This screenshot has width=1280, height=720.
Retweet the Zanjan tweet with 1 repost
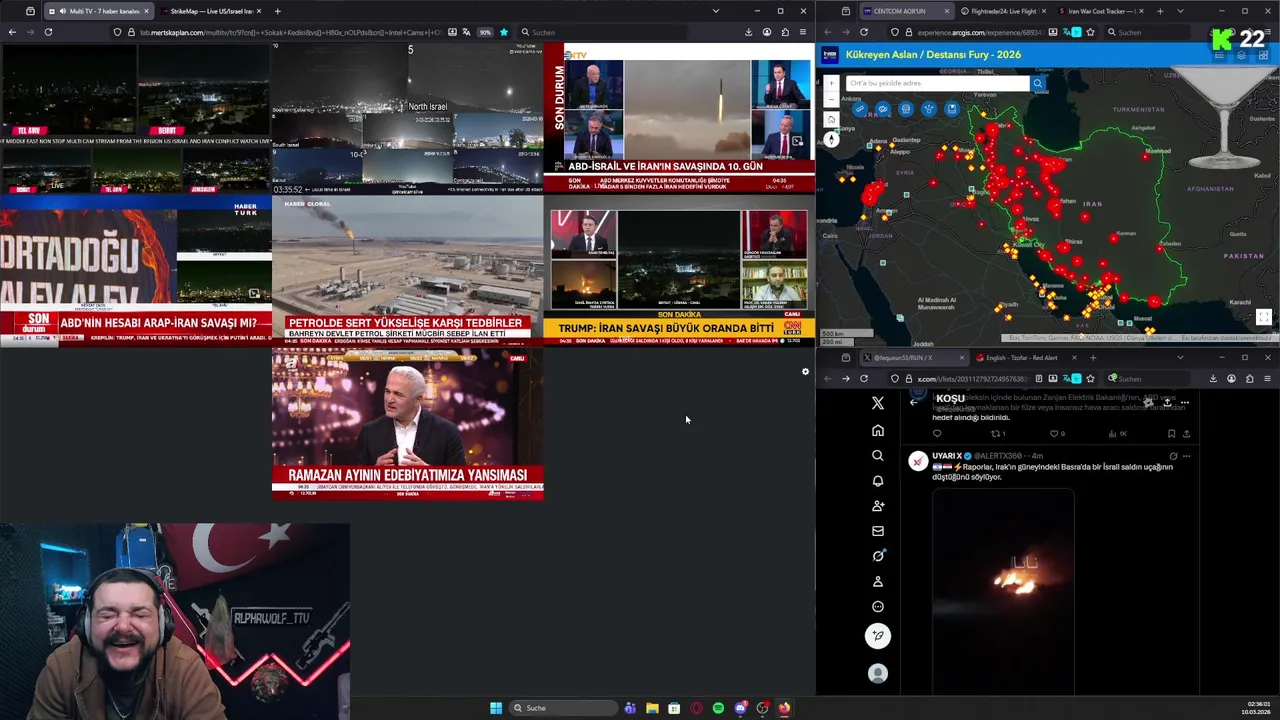point(996,434)
